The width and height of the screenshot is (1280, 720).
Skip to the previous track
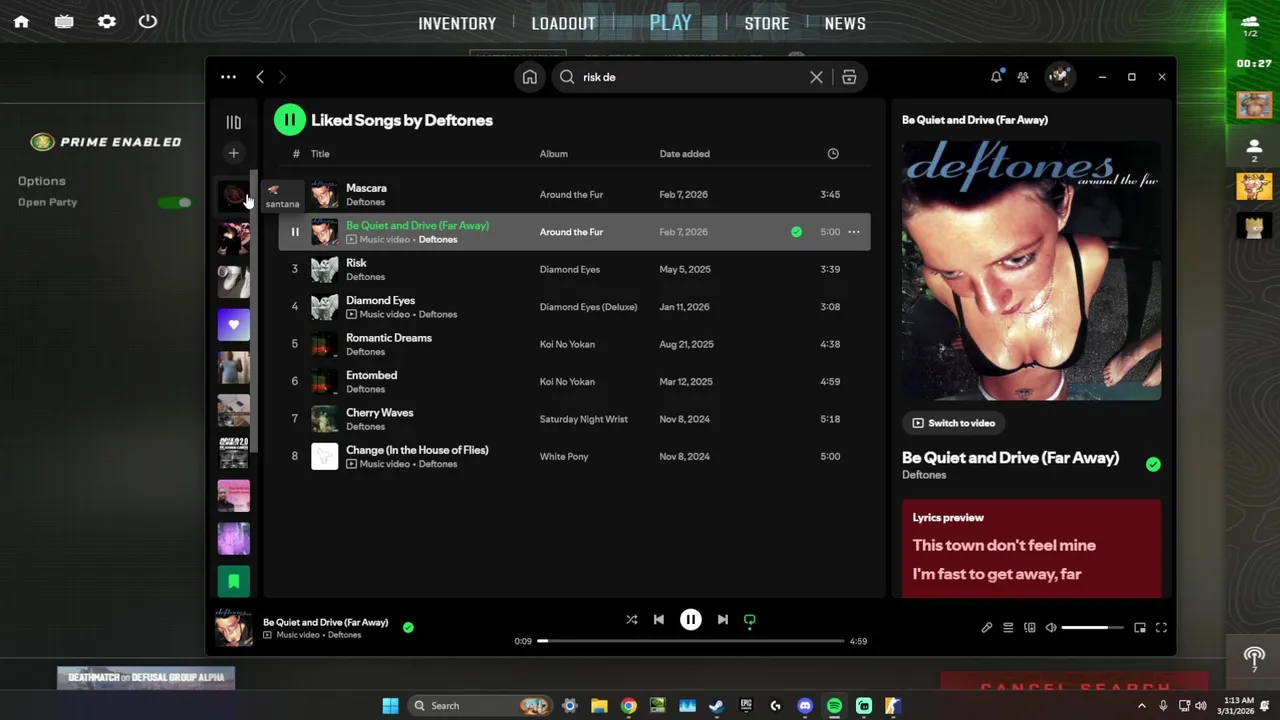(x=658, y=620)
